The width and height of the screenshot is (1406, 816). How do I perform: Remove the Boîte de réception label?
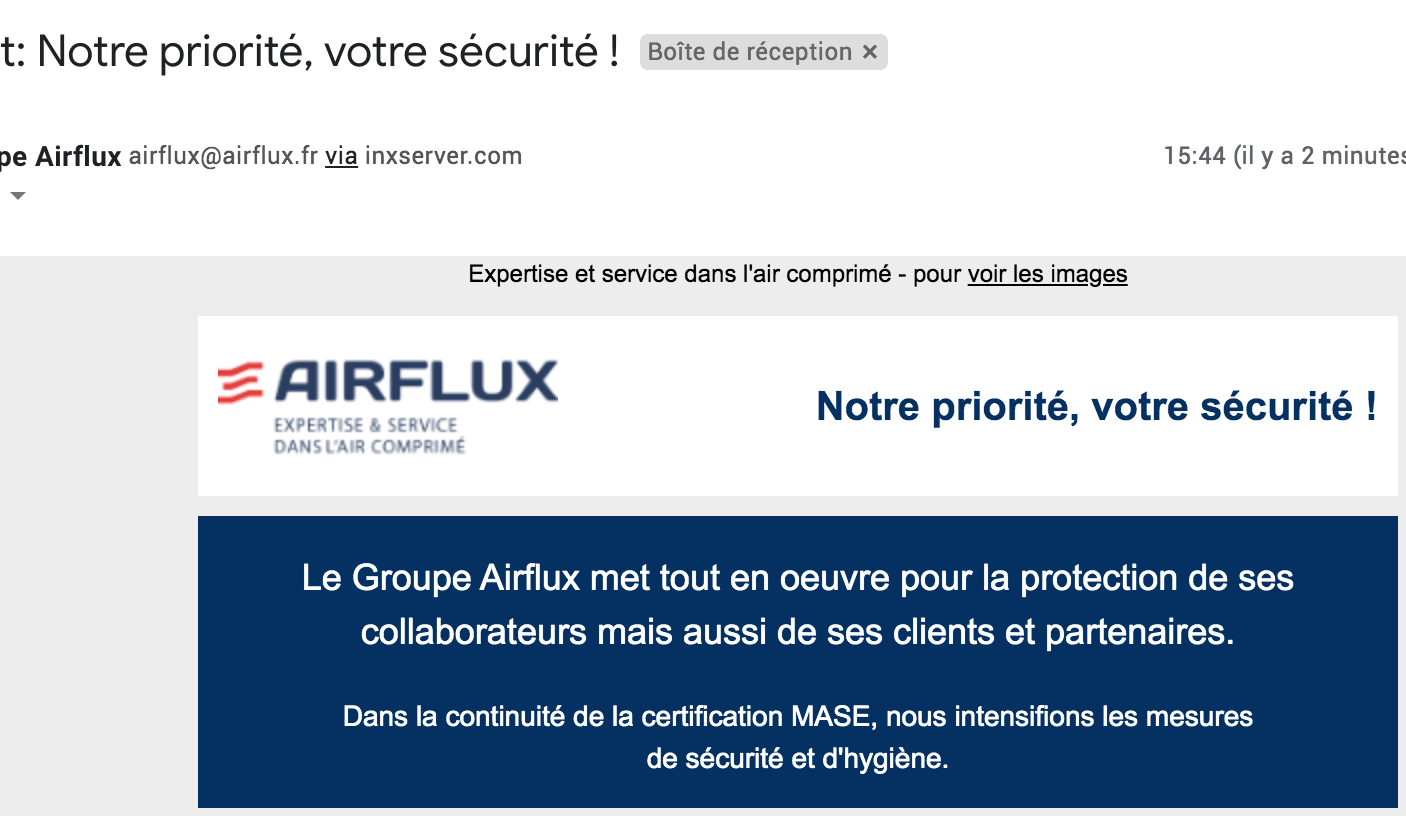pos(870,52)
